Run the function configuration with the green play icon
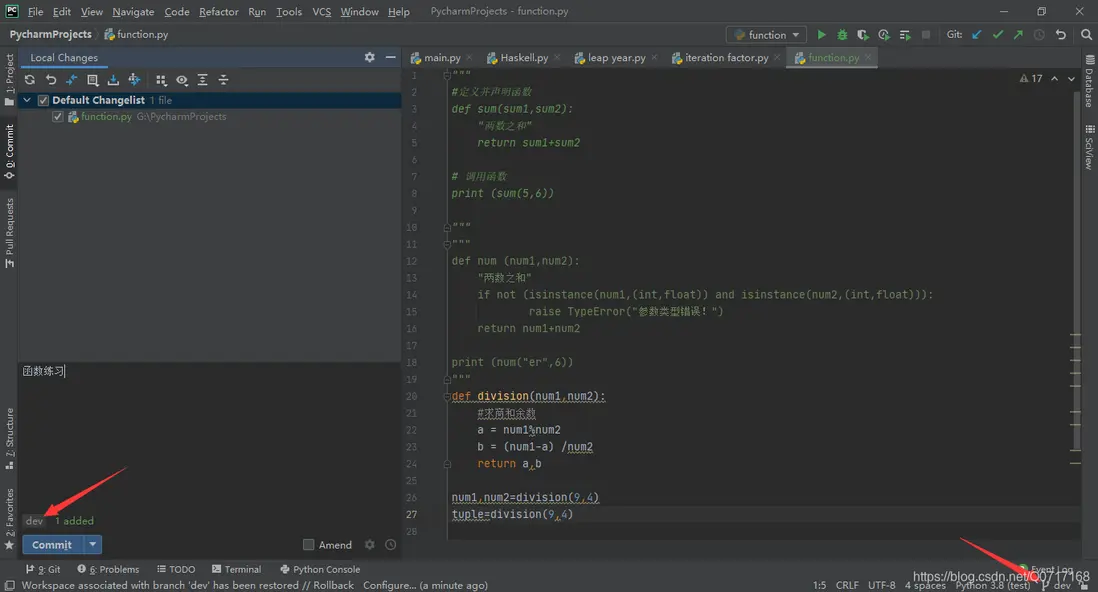This screenshot has height=592, width=1098. tap(821, 35)
